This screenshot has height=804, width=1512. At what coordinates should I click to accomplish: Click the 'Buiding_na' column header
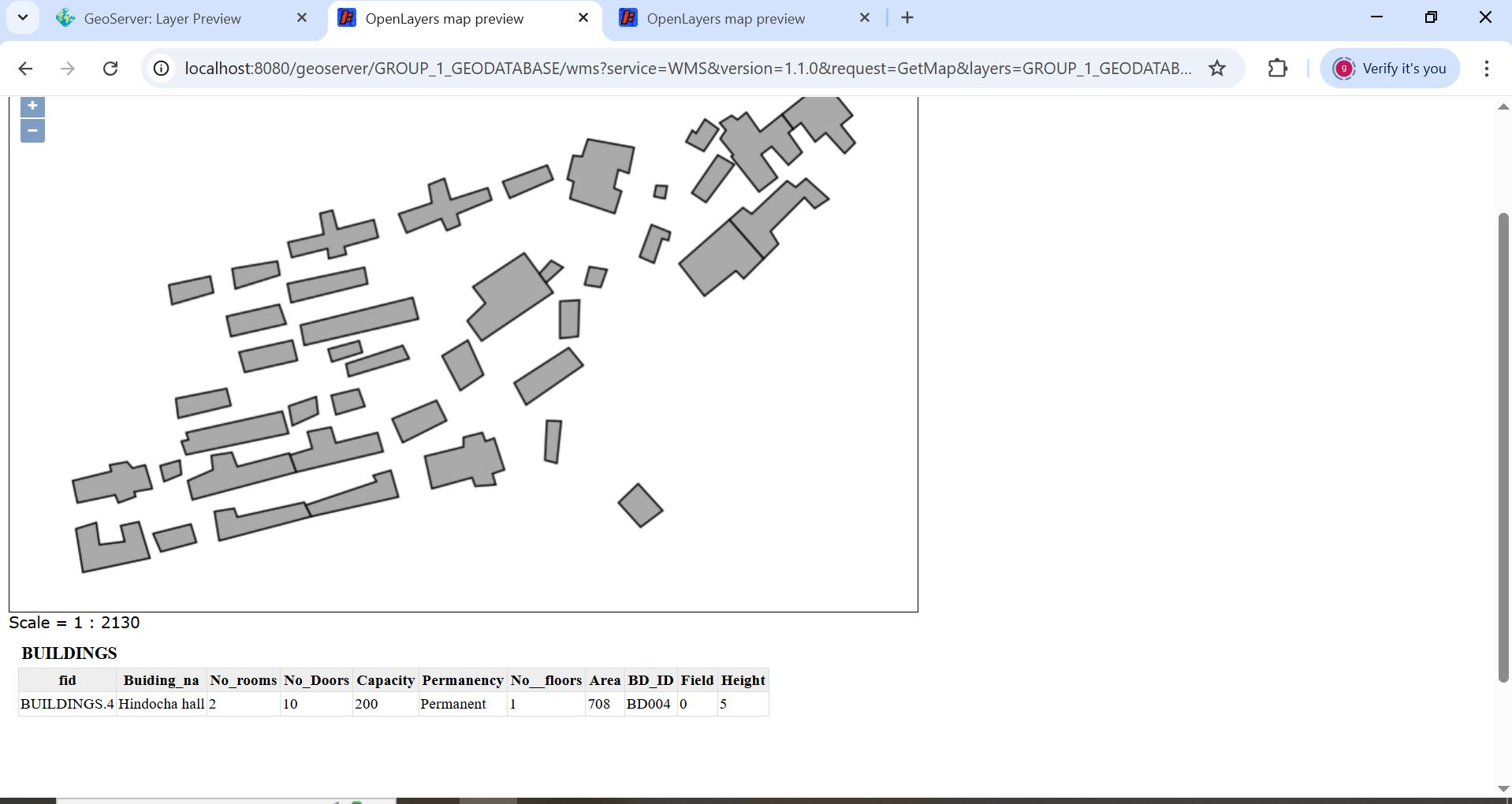pos(162,680)
